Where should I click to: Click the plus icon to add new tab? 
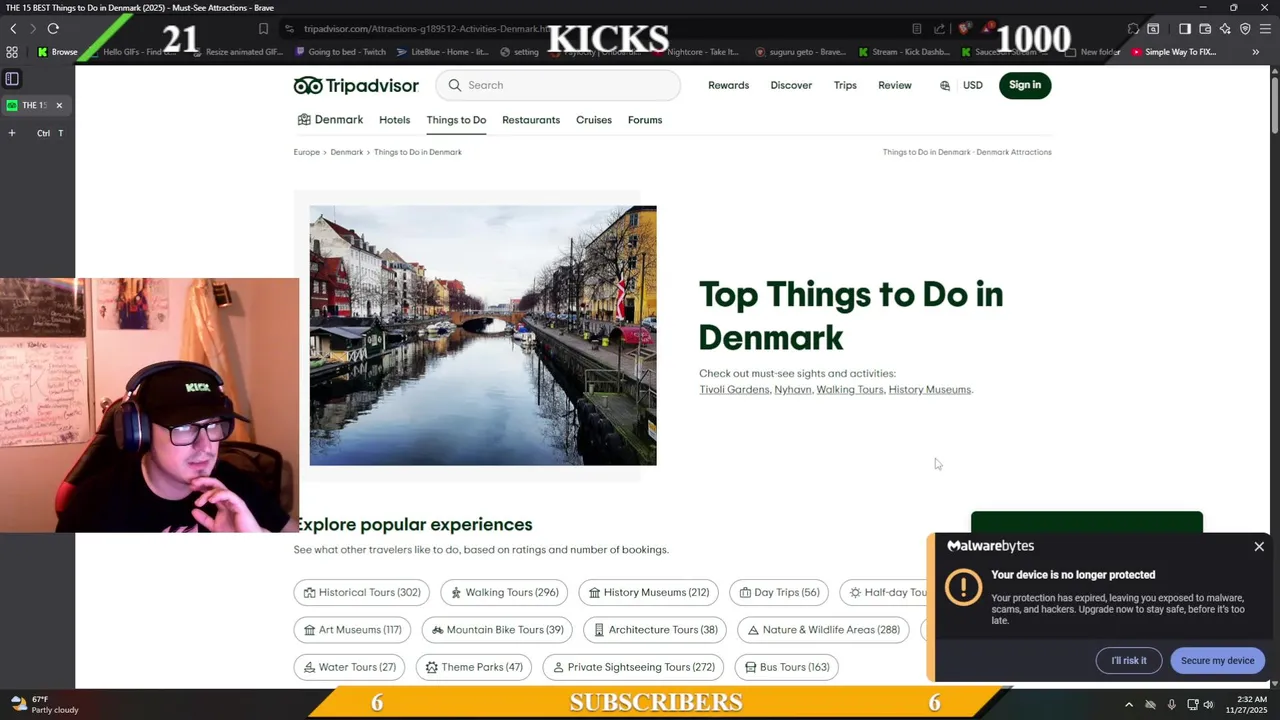tap(12, 133)
